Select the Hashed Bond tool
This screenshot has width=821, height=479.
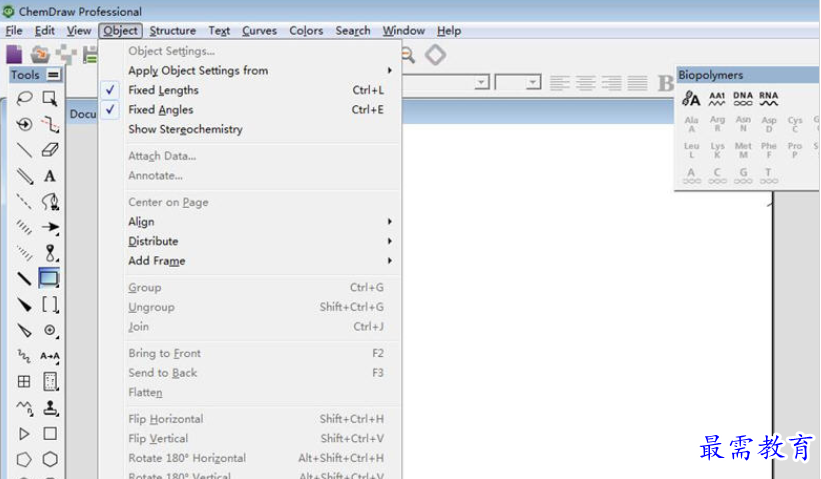point(24,227)
